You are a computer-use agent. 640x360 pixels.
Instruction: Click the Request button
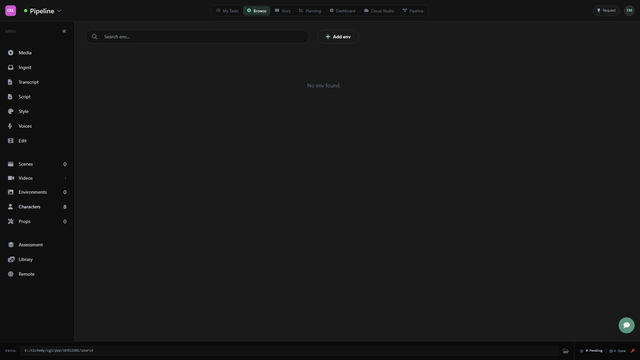[606, 11]
